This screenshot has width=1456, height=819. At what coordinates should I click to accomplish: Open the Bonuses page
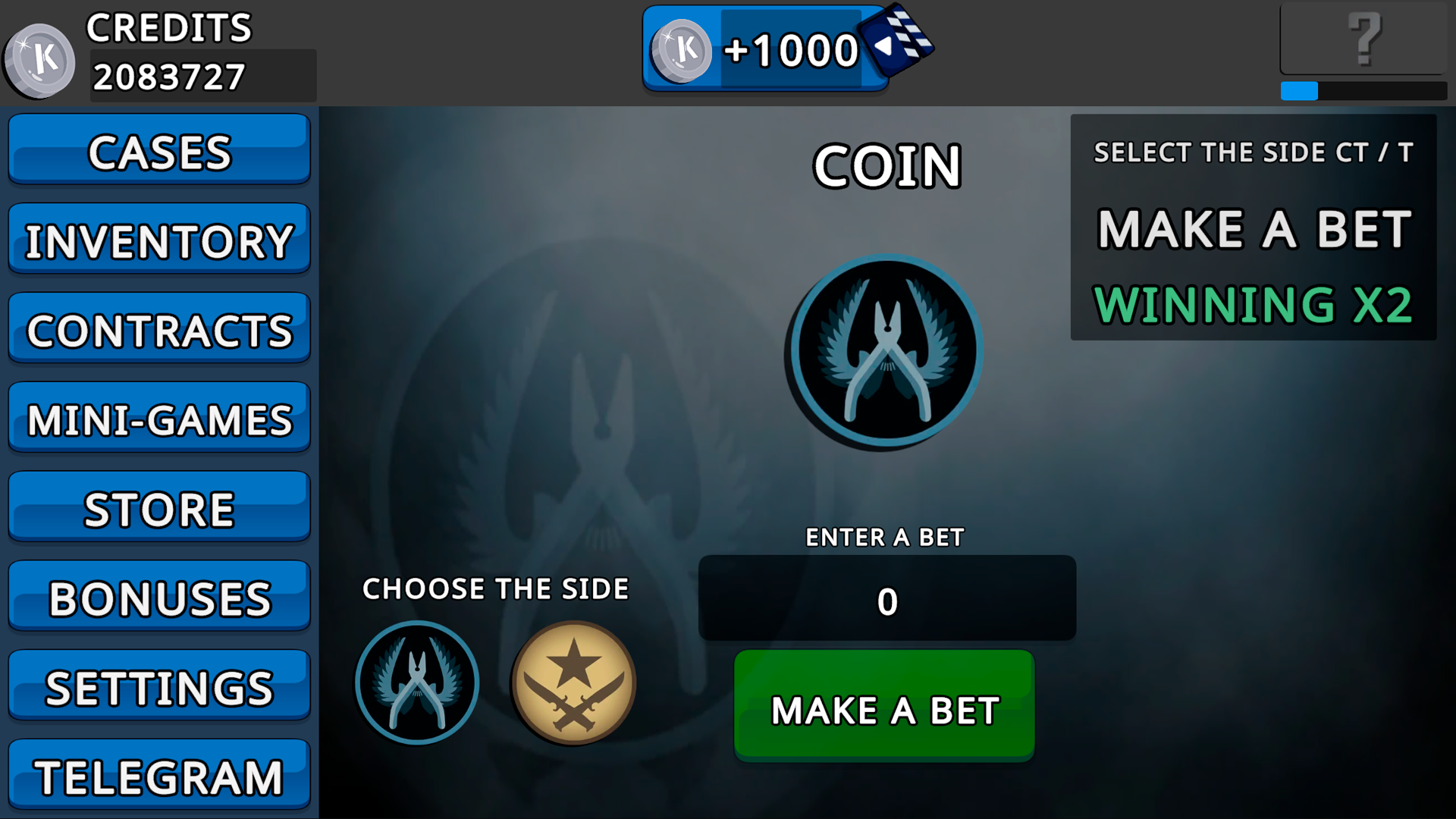(159, 596)
